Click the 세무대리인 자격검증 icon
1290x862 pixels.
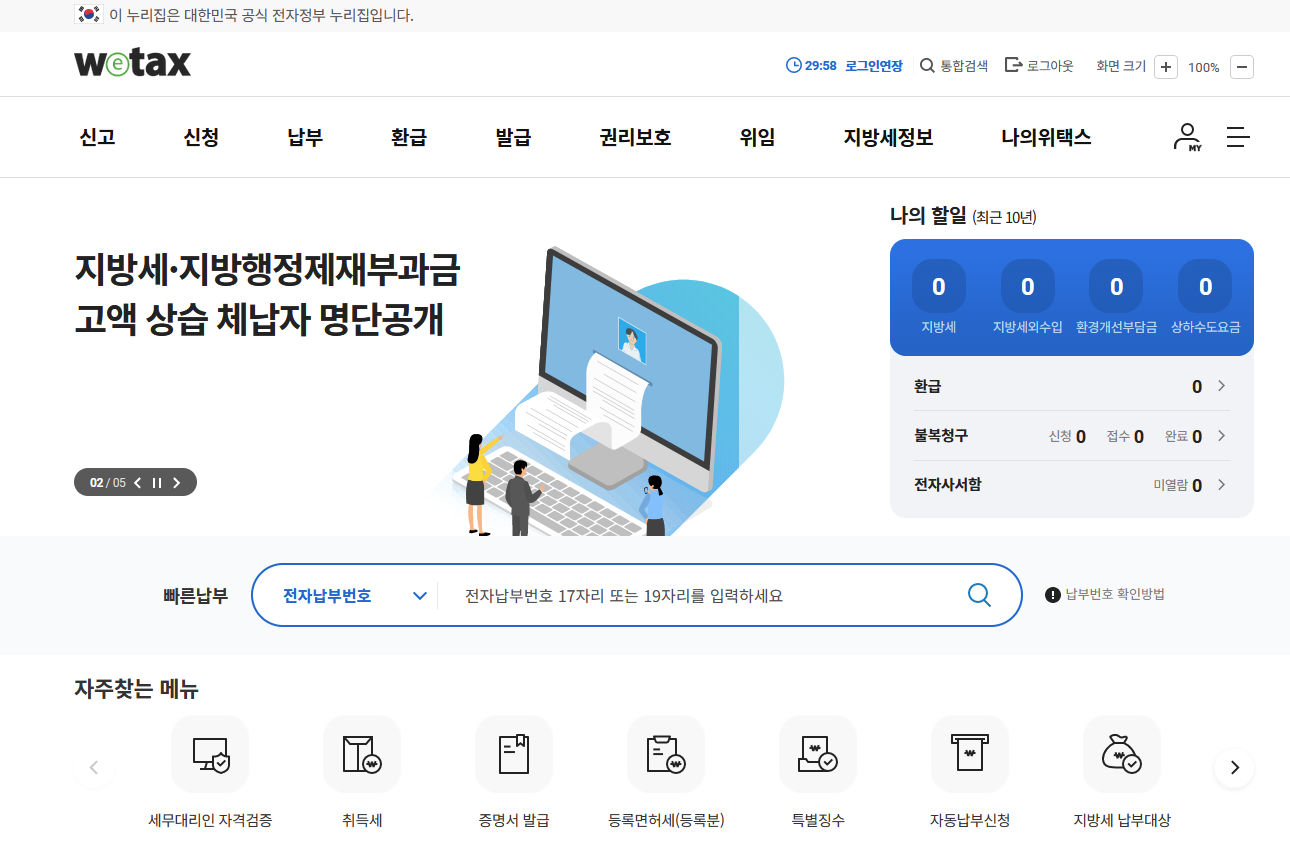coord(210,754)
